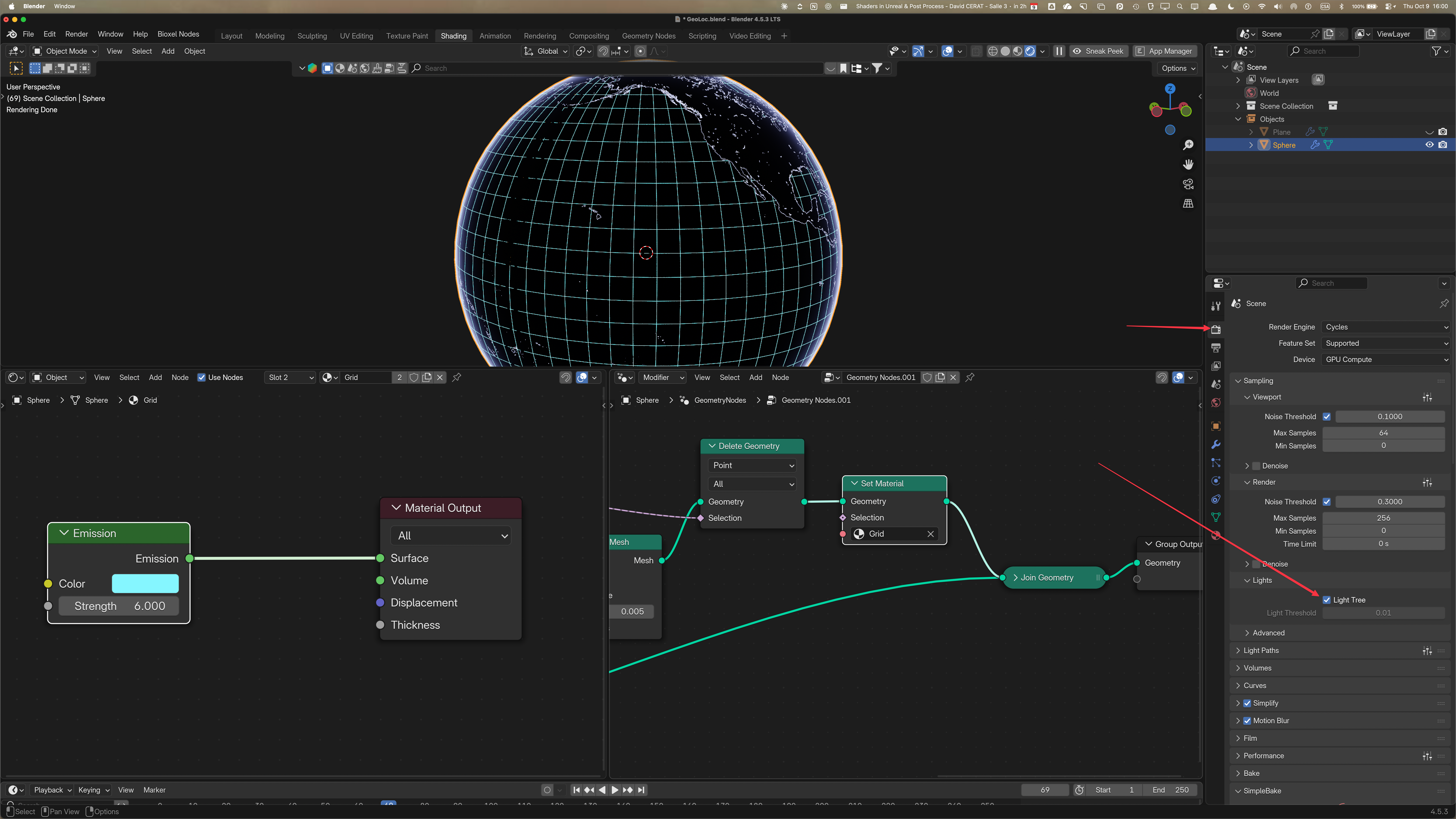Click the viewport pan hand gizmo
1456x819 pixels.
tap(1188, 164)
